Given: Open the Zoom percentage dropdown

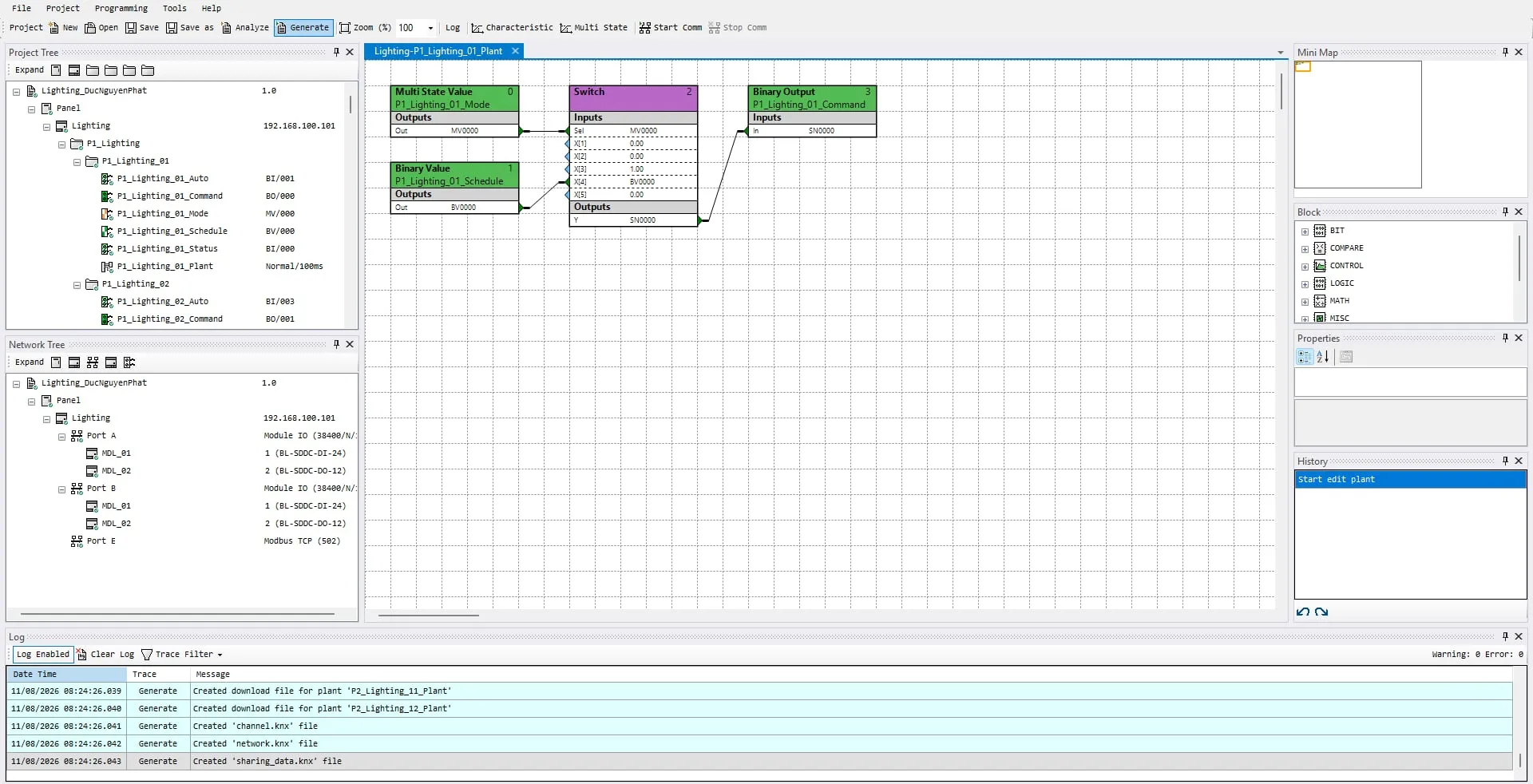Looking at the screenshot, I should pyautogui.click(x=430, y=28).
